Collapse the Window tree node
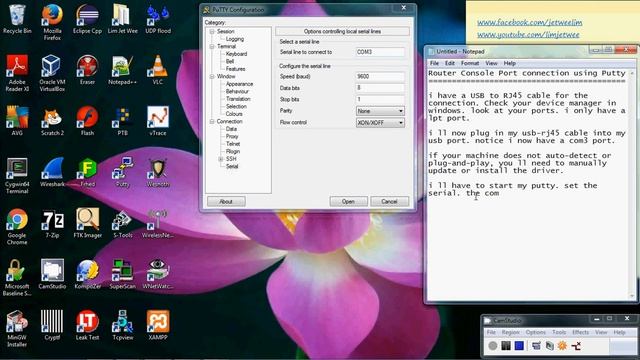640x360 pixels. (x=212, y=76)
